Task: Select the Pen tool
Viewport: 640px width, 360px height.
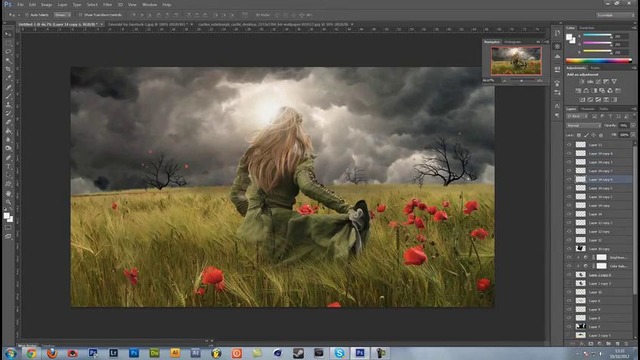Action: point(8,158)
